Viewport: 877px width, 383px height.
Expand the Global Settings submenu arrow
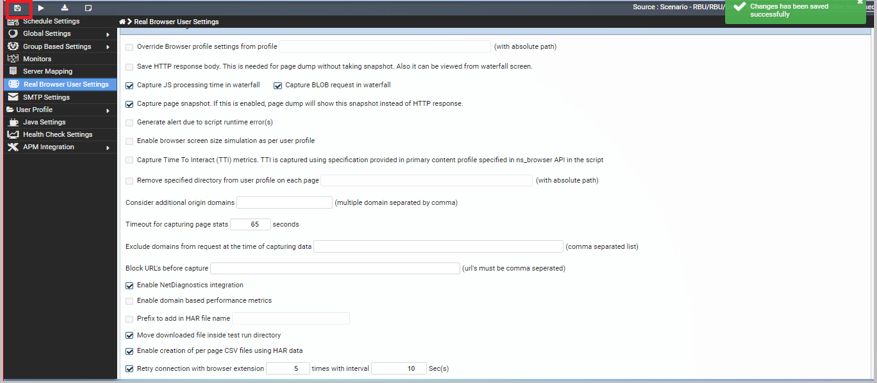(x=107, y=34)
